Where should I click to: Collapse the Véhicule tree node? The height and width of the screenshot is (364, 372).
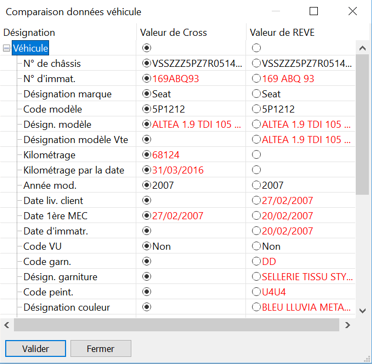tap(6, 48)
